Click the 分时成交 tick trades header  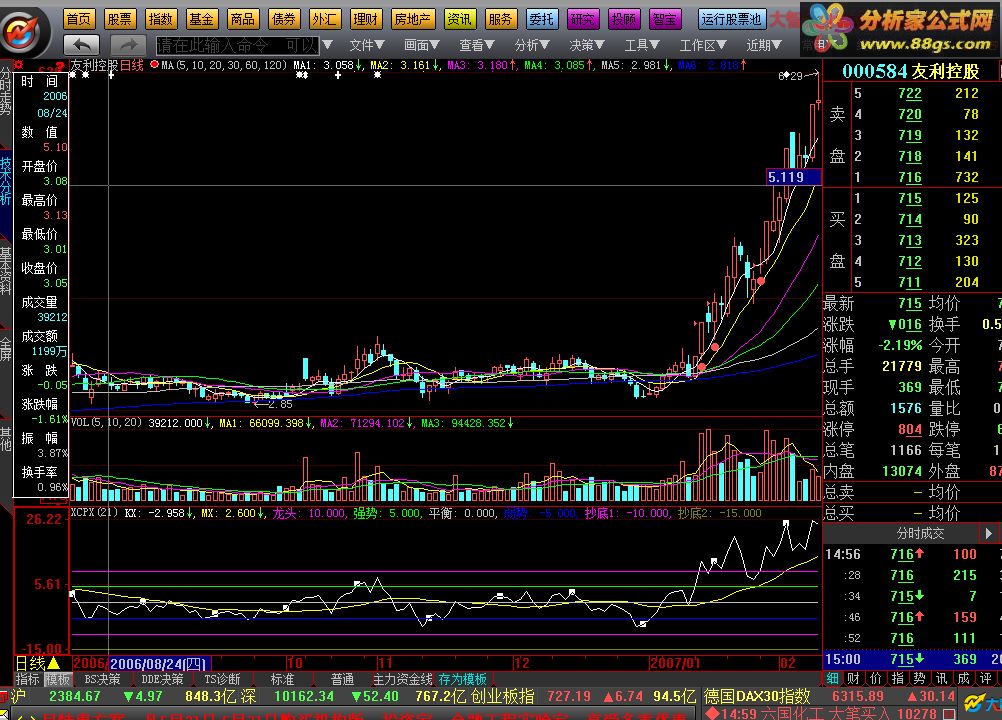tap(920, 533)
